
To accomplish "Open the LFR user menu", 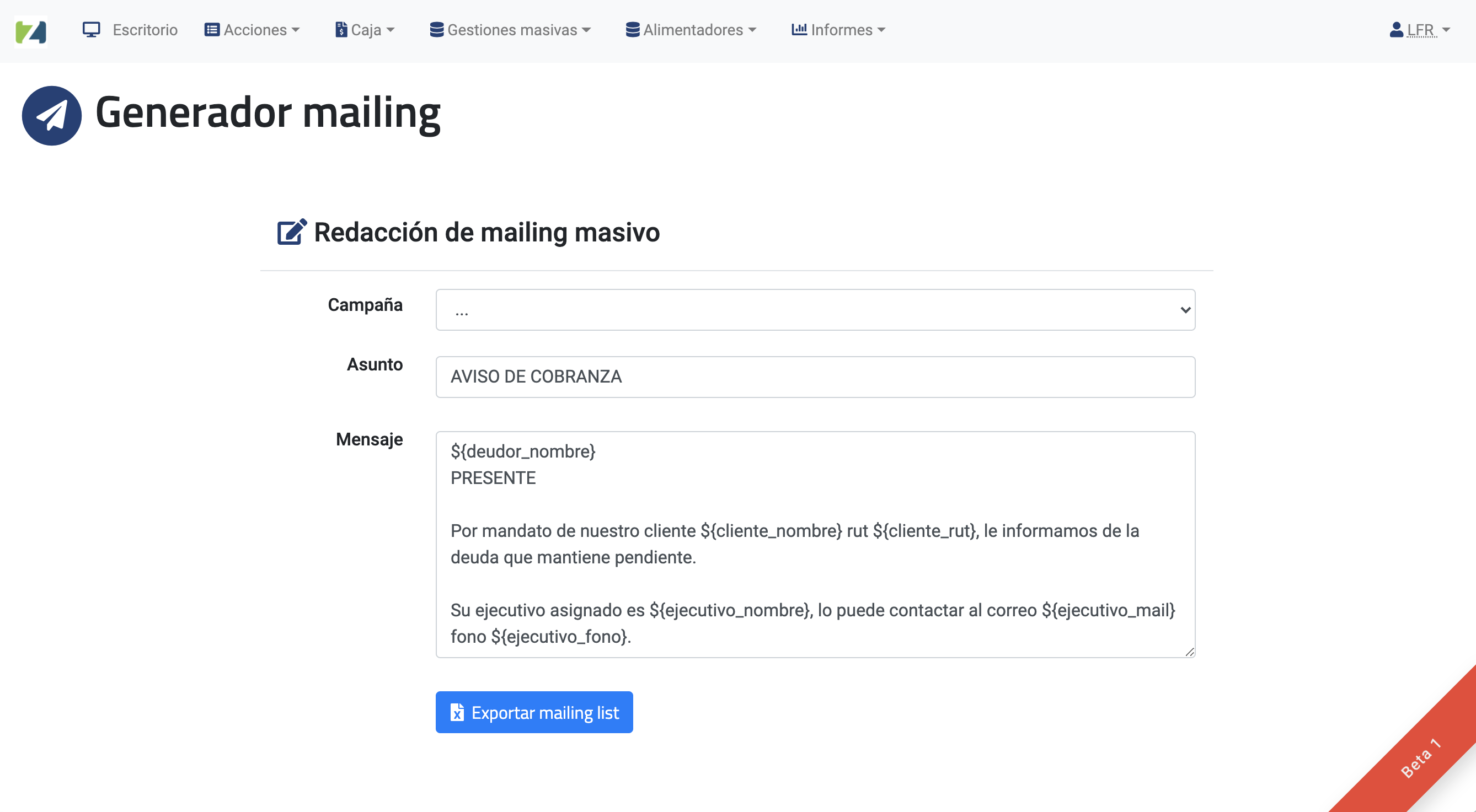I will point(1420,30).
